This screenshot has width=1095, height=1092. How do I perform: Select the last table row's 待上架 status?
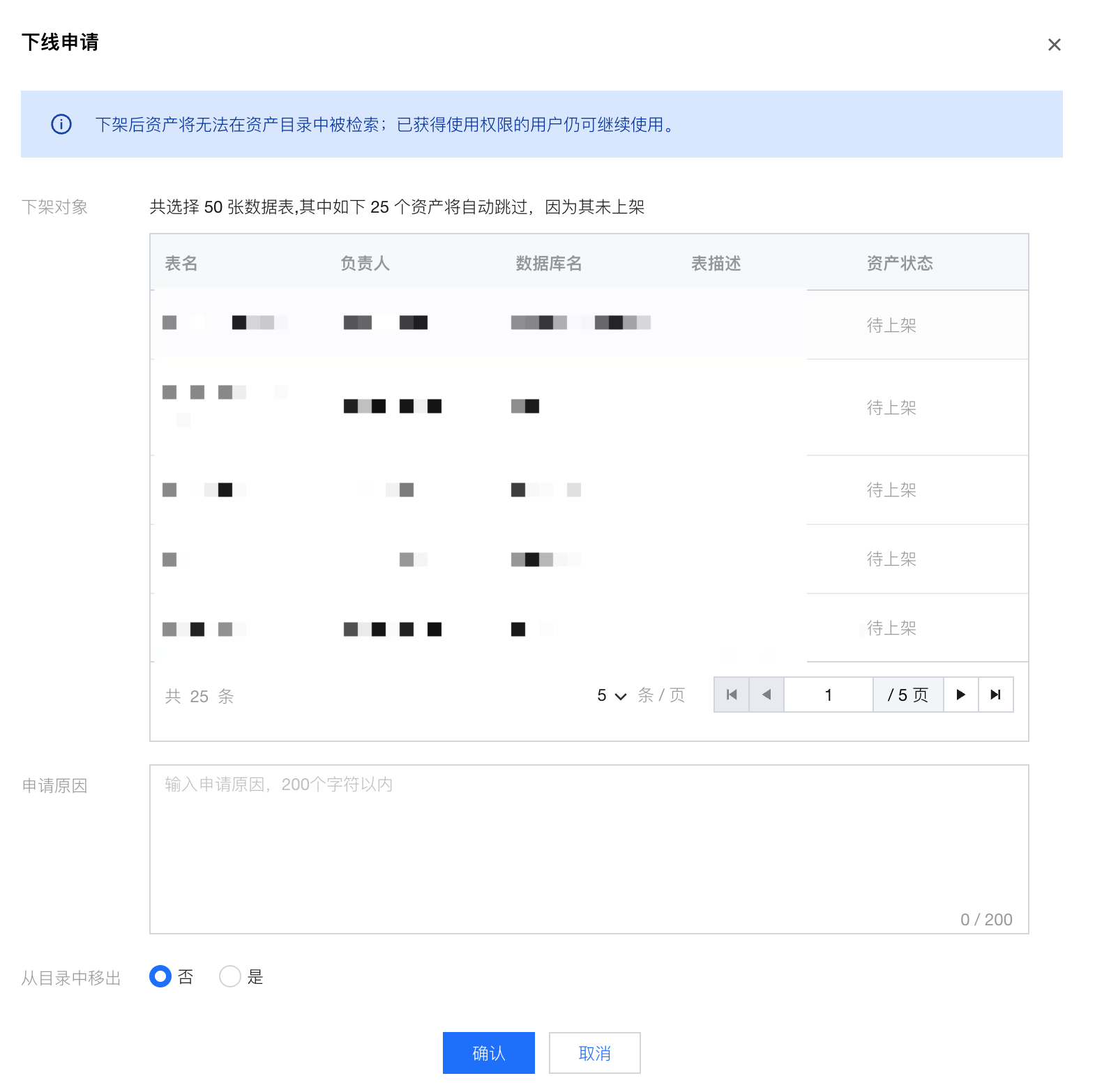(891, 628)
